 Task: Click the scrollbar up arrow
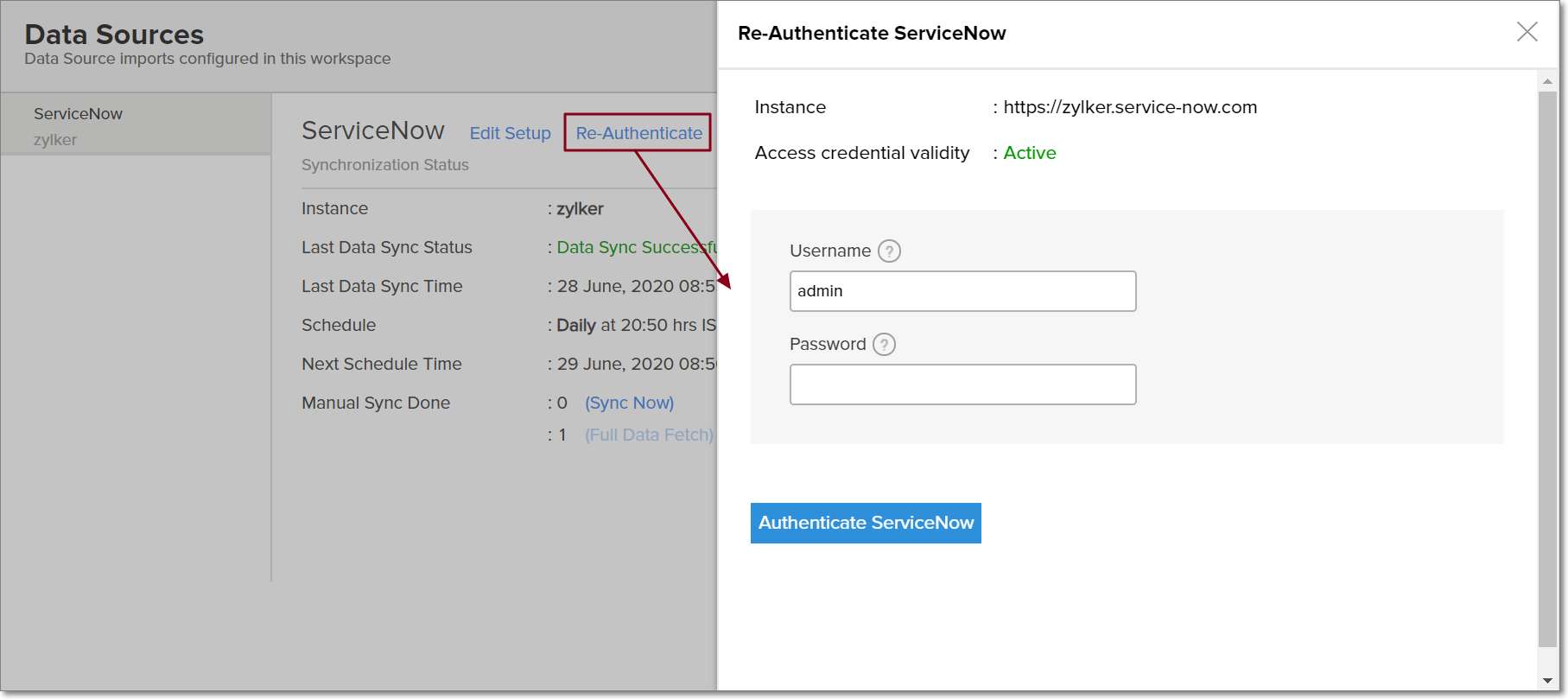tap(1547, 81)
